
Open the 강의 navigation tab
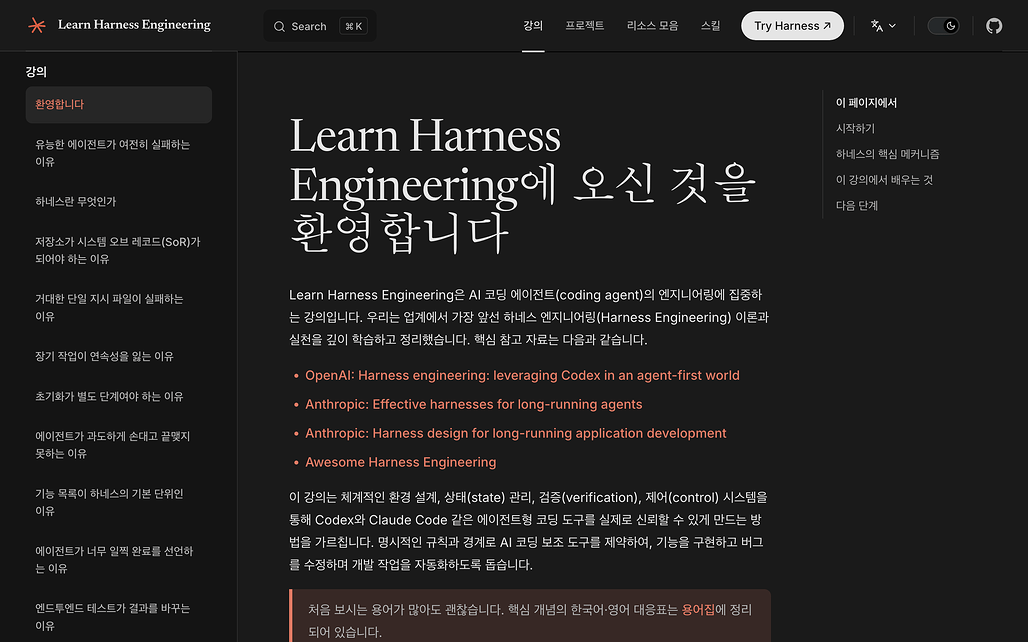point(533,26)
